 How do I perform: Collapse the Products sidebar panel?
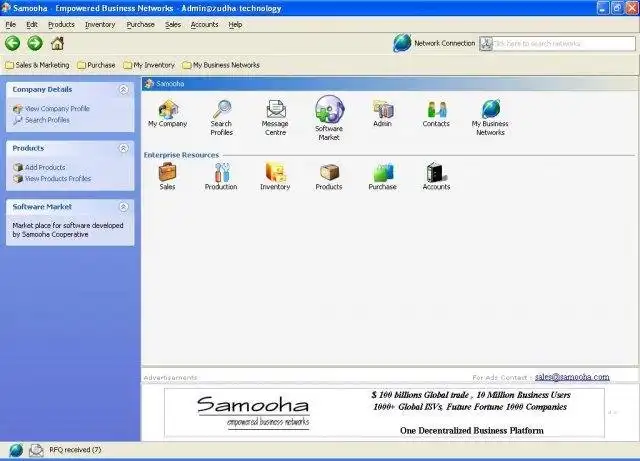[x=123, y=148]
